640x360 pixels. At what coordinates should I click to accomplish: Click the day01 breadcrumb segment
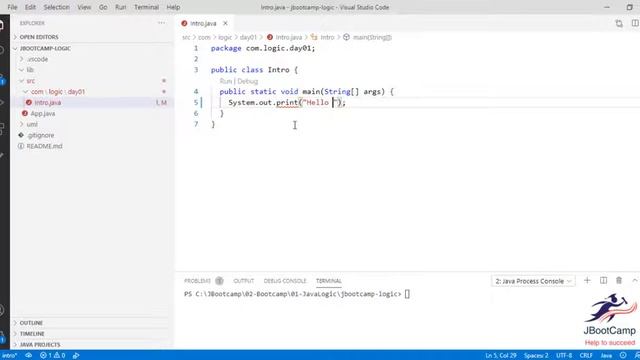coord(248,37)
